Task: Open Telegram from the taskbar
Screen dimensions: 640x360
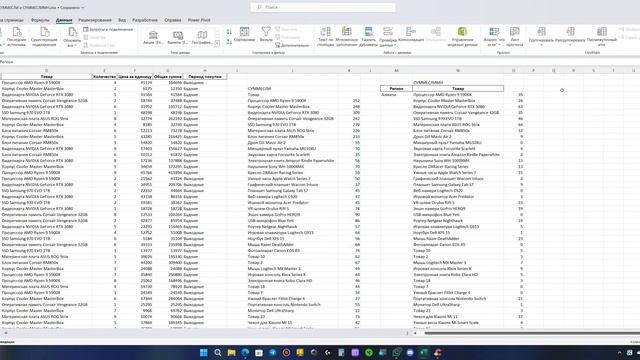Action: click(273, 353)
